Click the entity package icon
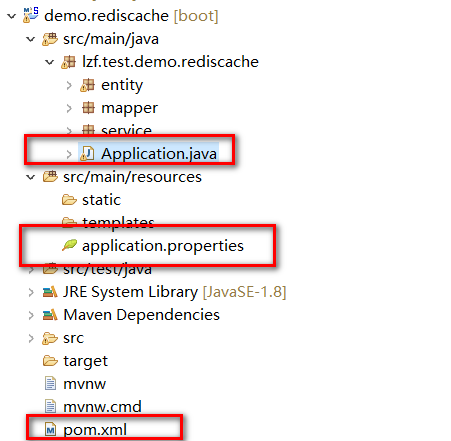 tap(88, 85)
